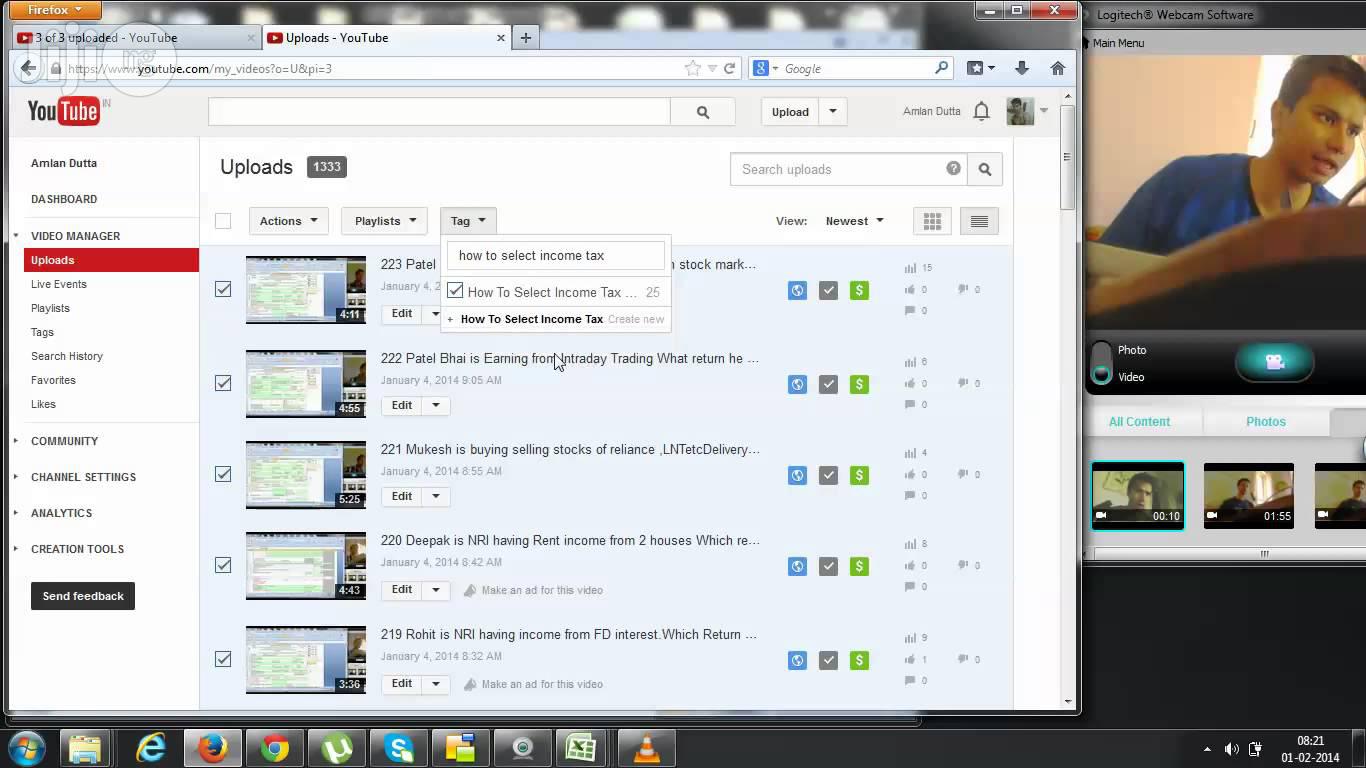Image resolution: width=1366 pixels, height=768 pixels.
Task: Go back with Firefox back arrow
Action: click(x=28, y=68)
